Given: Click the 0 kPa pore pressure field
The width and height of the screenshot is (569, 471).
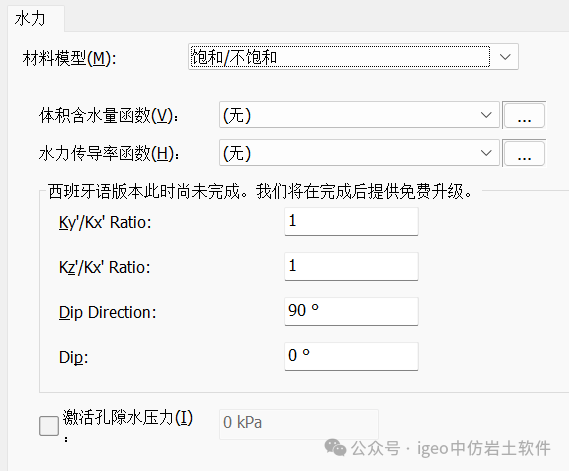Looking at the screenshot, I should pos(299,424).
